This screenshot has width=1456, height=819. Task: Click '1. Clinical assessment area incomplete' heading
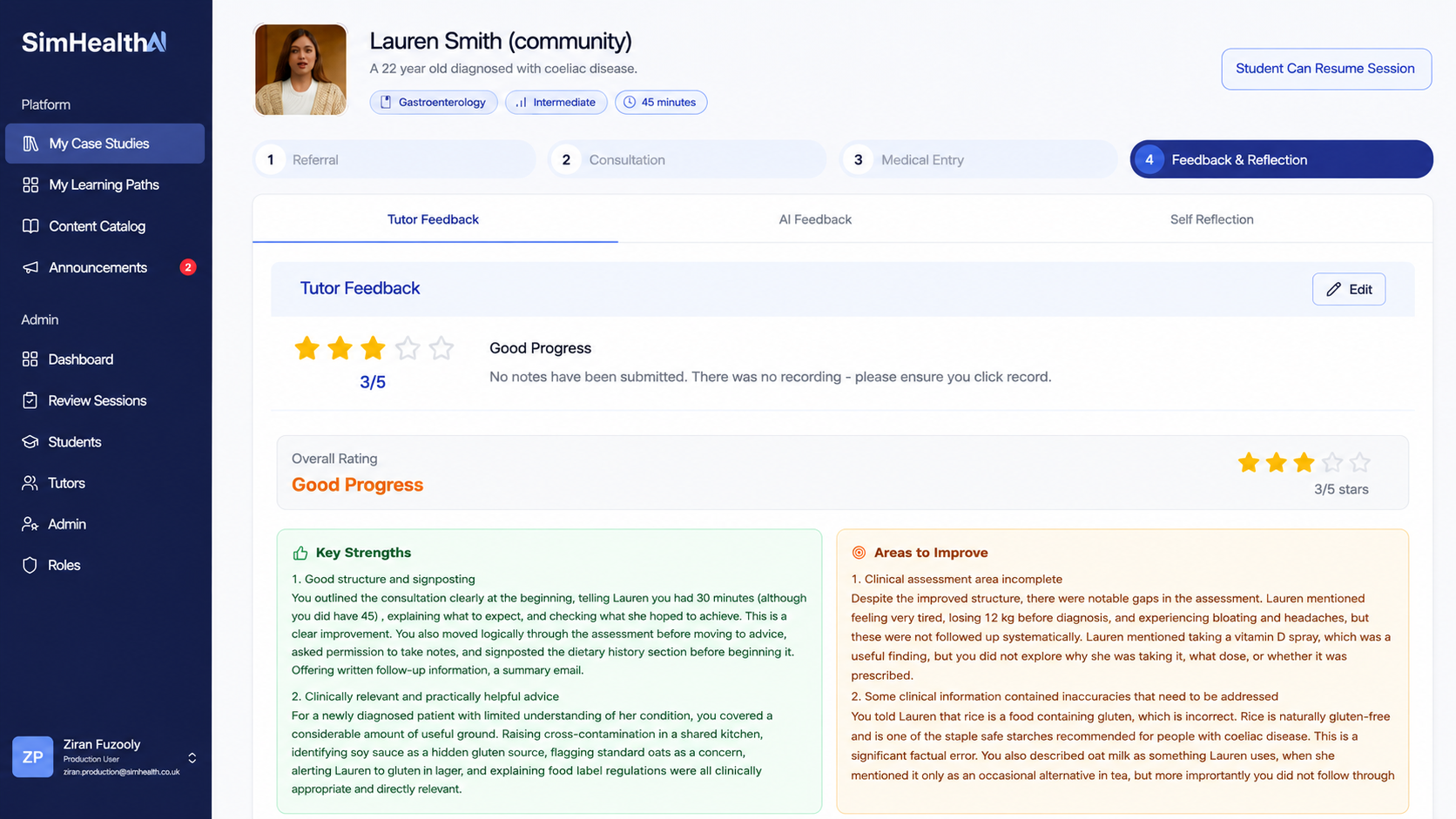pyautogui.click(x=956, y=580)
